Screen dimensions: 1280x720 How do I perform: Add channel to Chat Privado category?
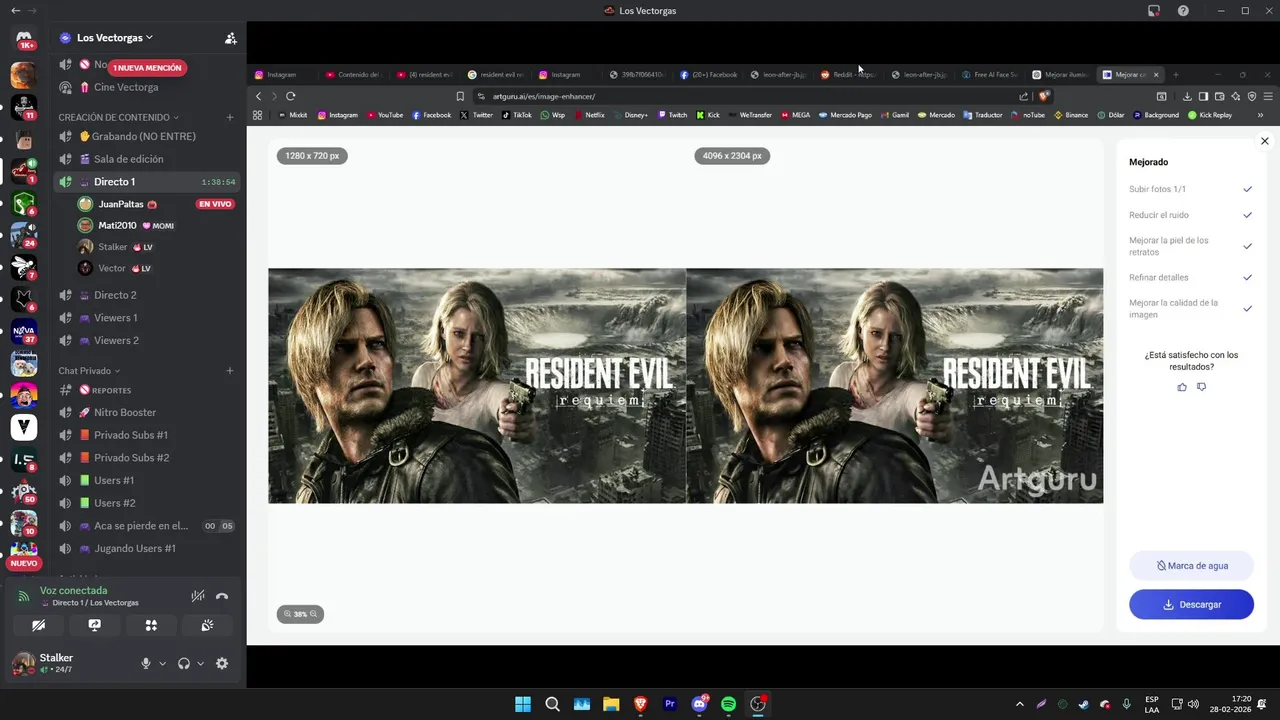tap(230, 371)
